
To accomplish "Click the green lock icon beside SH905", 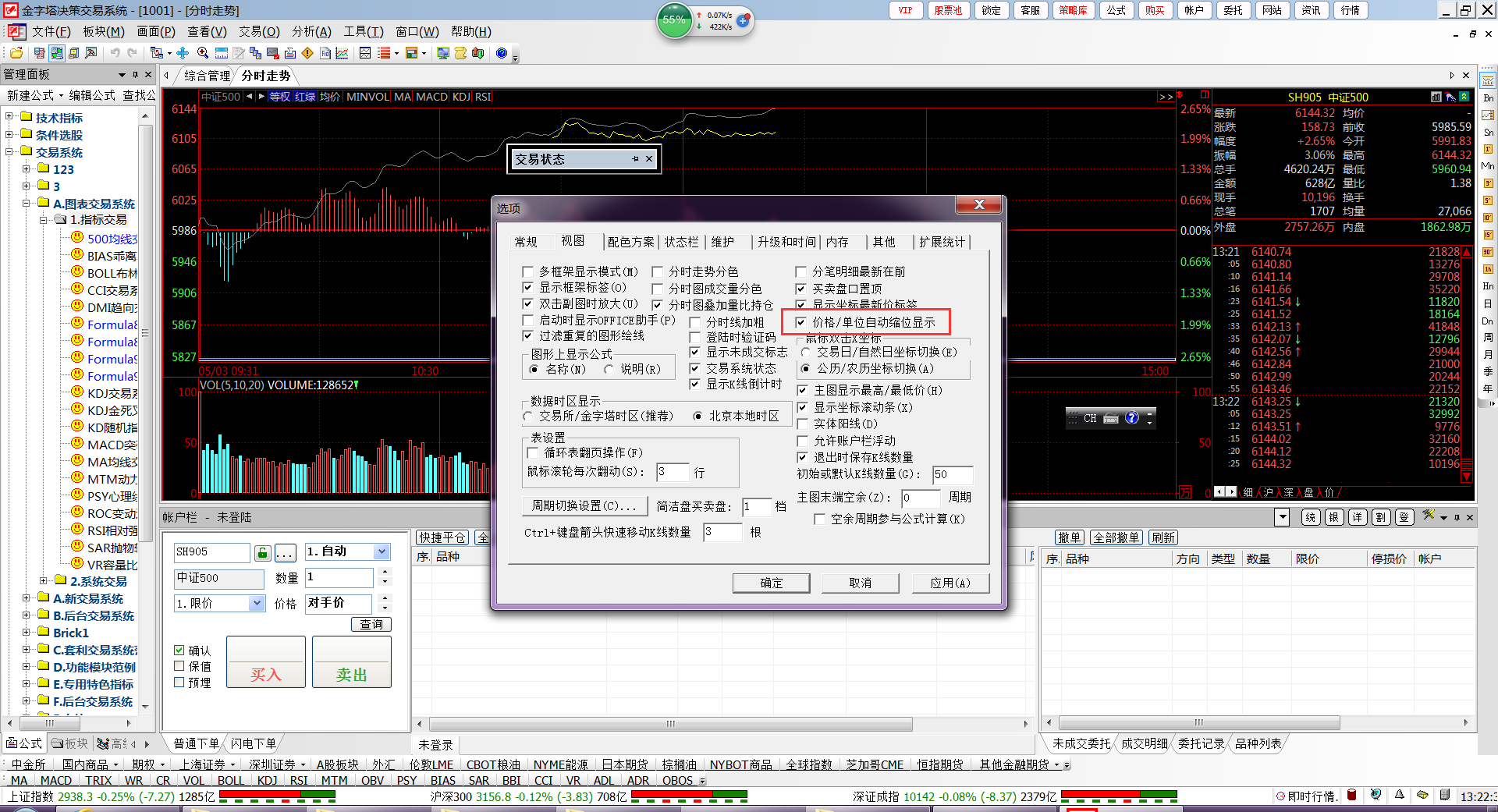I will (263, 553).
